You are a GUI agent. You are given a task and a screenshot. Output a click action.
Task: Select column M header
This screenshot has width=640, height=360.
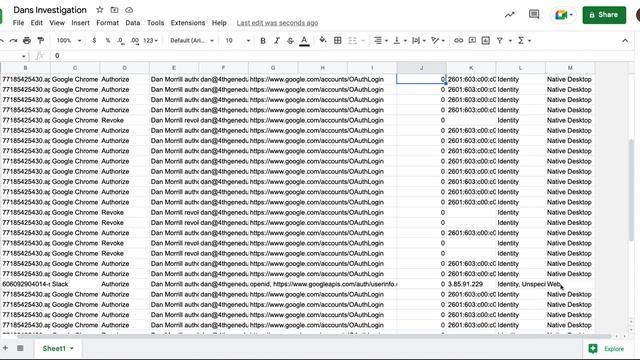[570, 68]
